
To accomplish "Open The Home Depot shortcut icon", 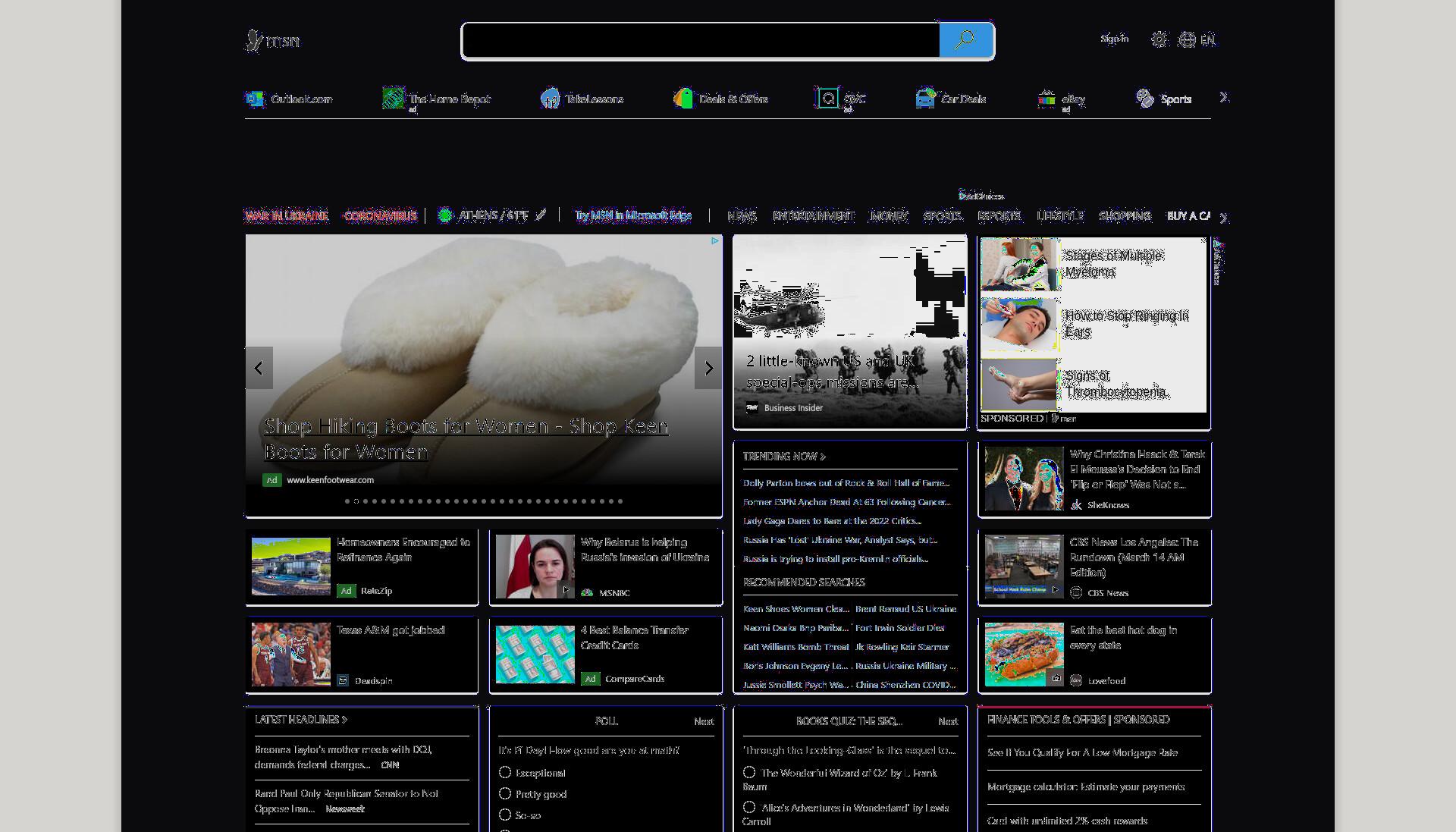I will [x=394, y=99].
